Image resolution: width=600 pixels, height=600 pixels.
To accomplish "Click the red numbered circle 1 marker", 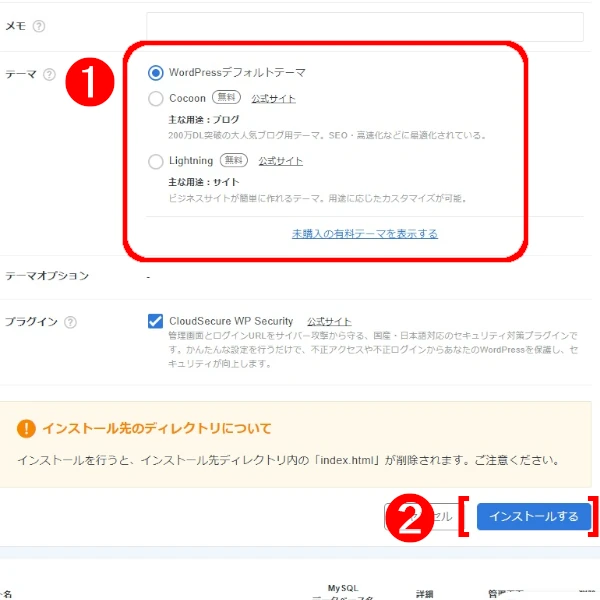I will pyautogui.click(x=90, y=82).
